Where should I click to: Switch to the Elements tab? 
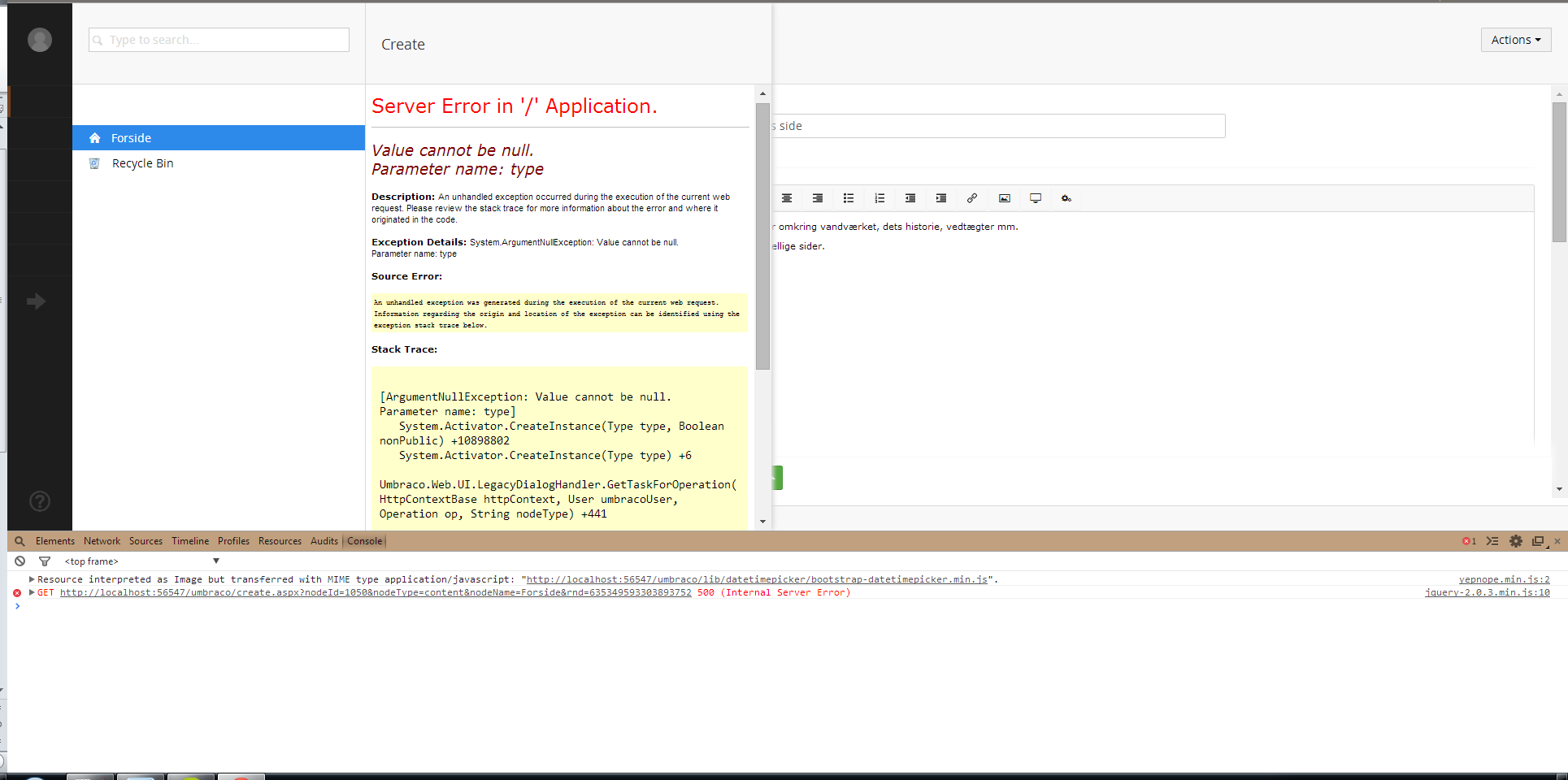[x=55, y=541]
